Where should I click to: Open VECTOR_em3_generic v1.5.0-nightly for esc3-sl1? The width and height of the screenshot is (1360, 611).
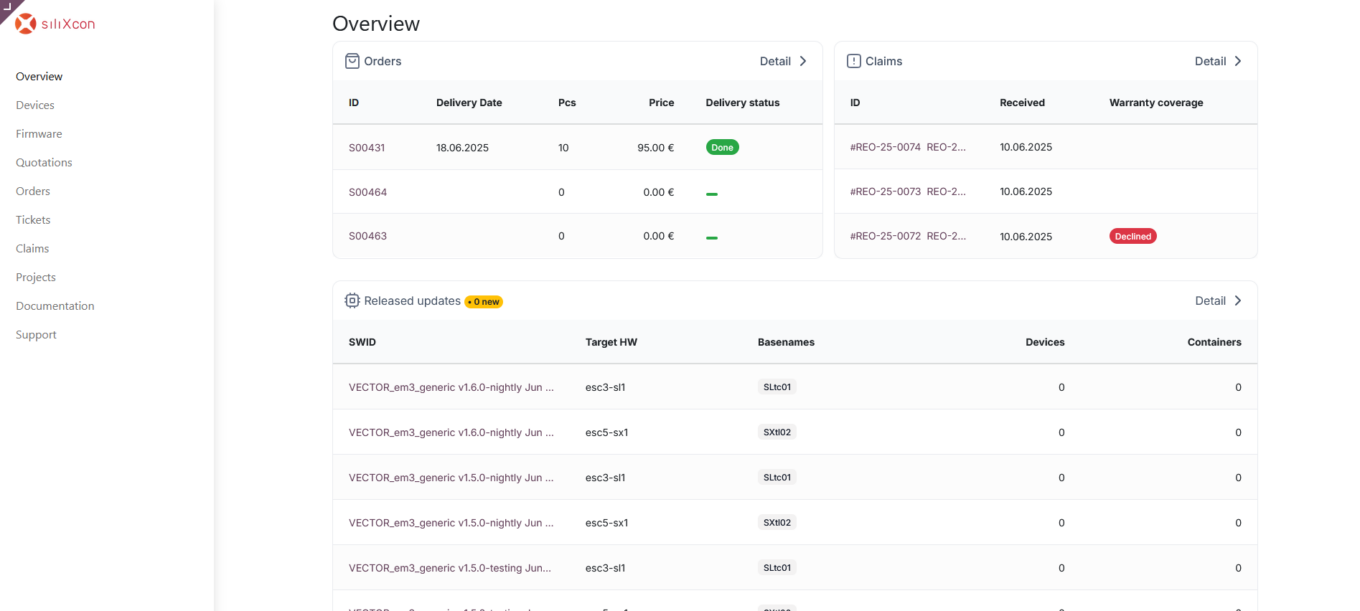click(x=451, y=477)
